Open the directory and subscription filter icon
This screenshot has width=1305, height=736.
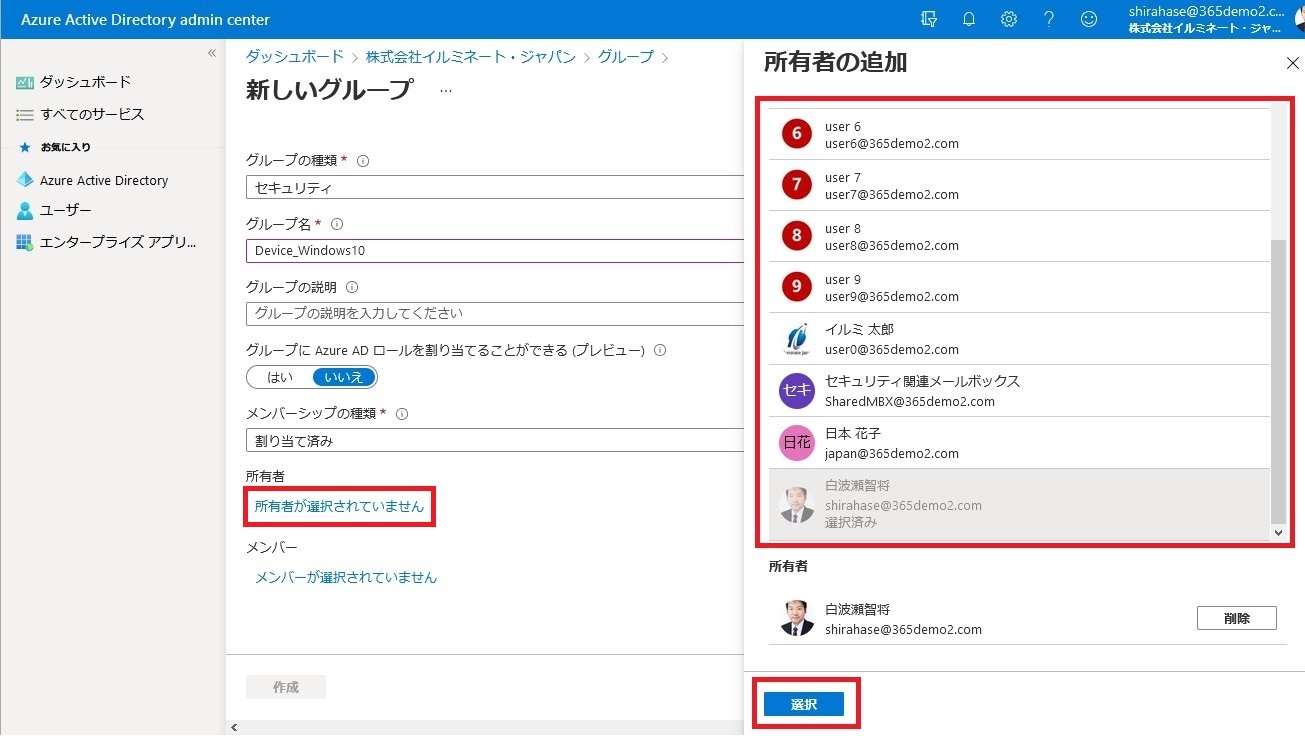click(x=929, y=19)
